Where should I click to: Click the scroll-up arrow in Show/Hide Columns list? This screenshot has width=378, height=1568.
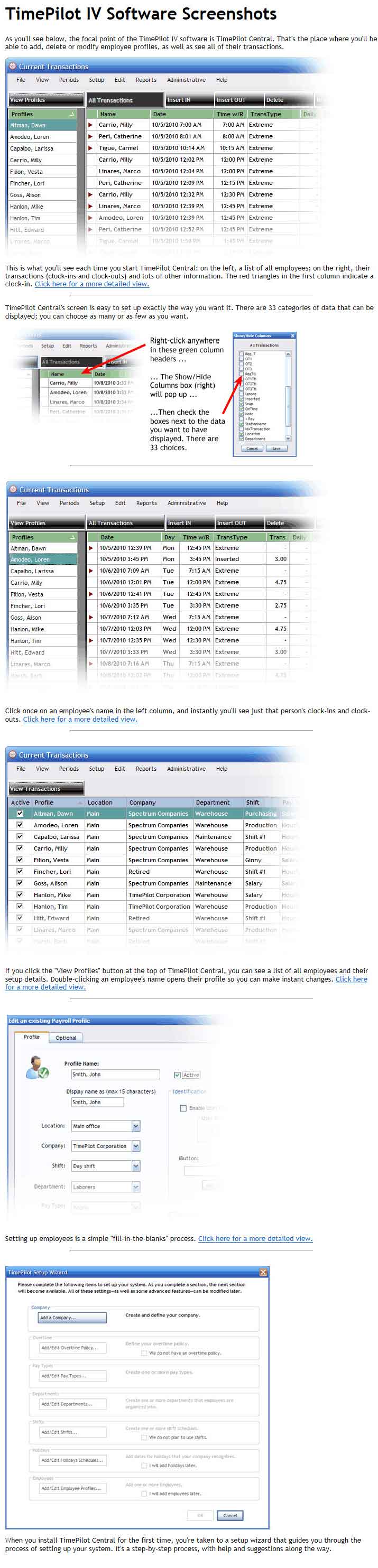[288, 353]
